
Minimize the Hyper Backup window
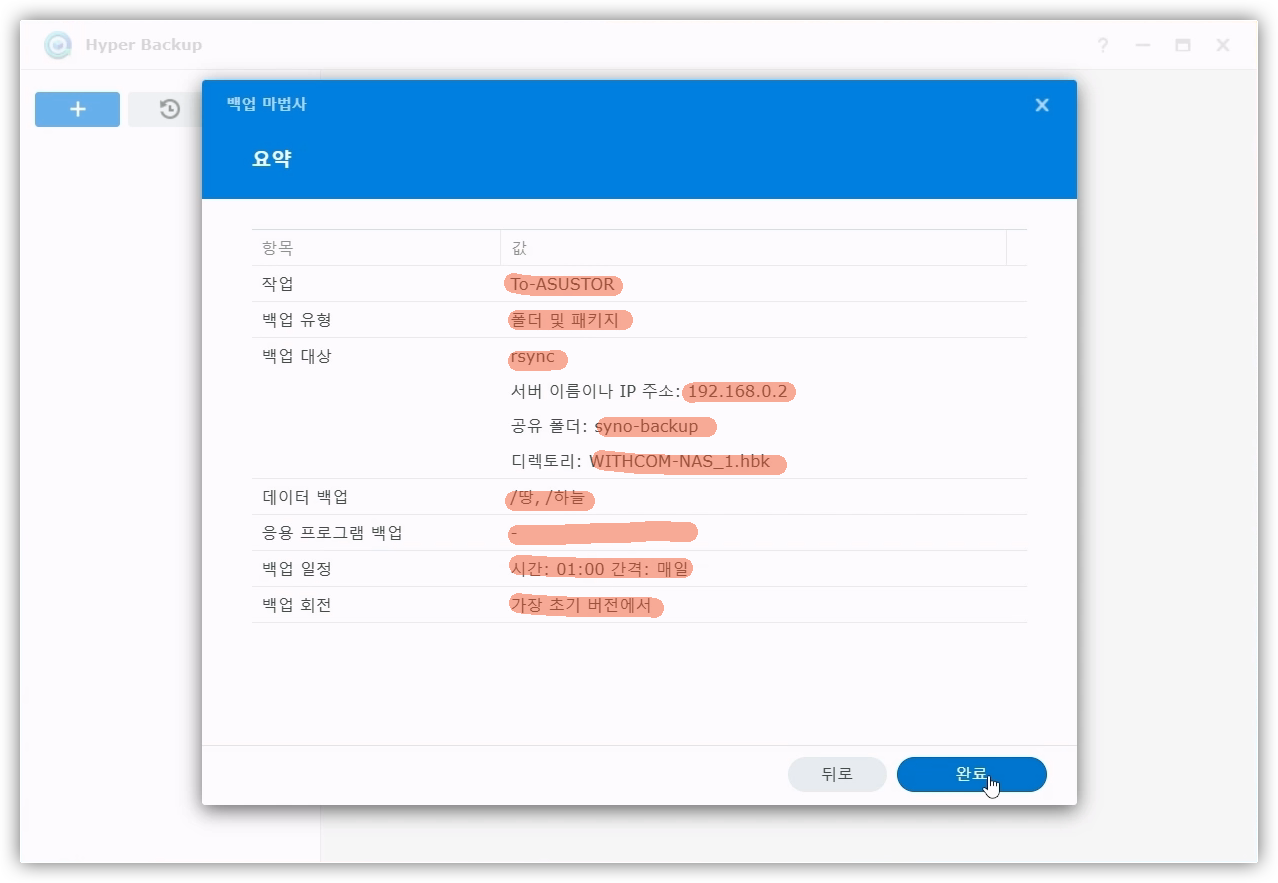tap(1142, 45)
